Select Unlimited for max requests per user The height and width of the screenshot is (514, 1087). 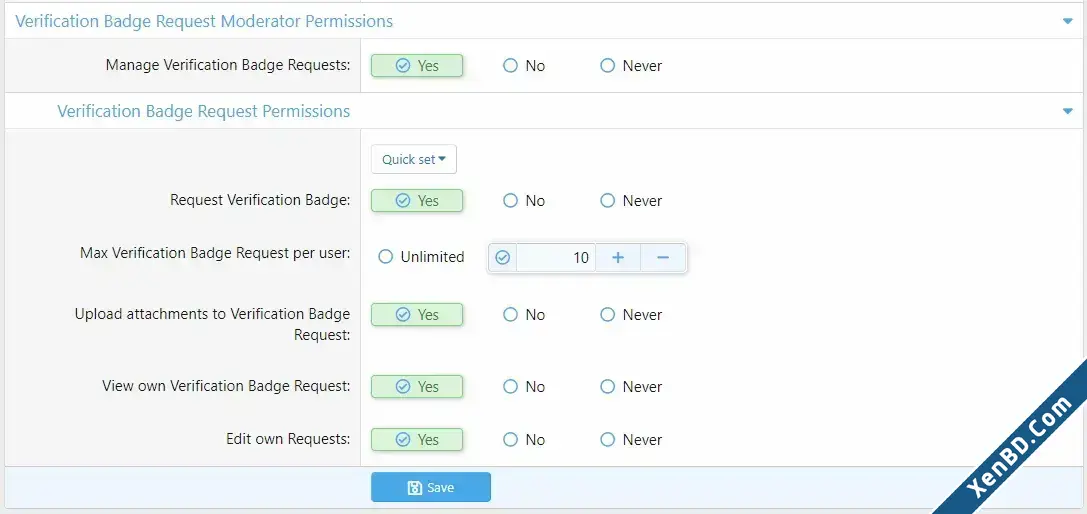click(x=421, y=257)
